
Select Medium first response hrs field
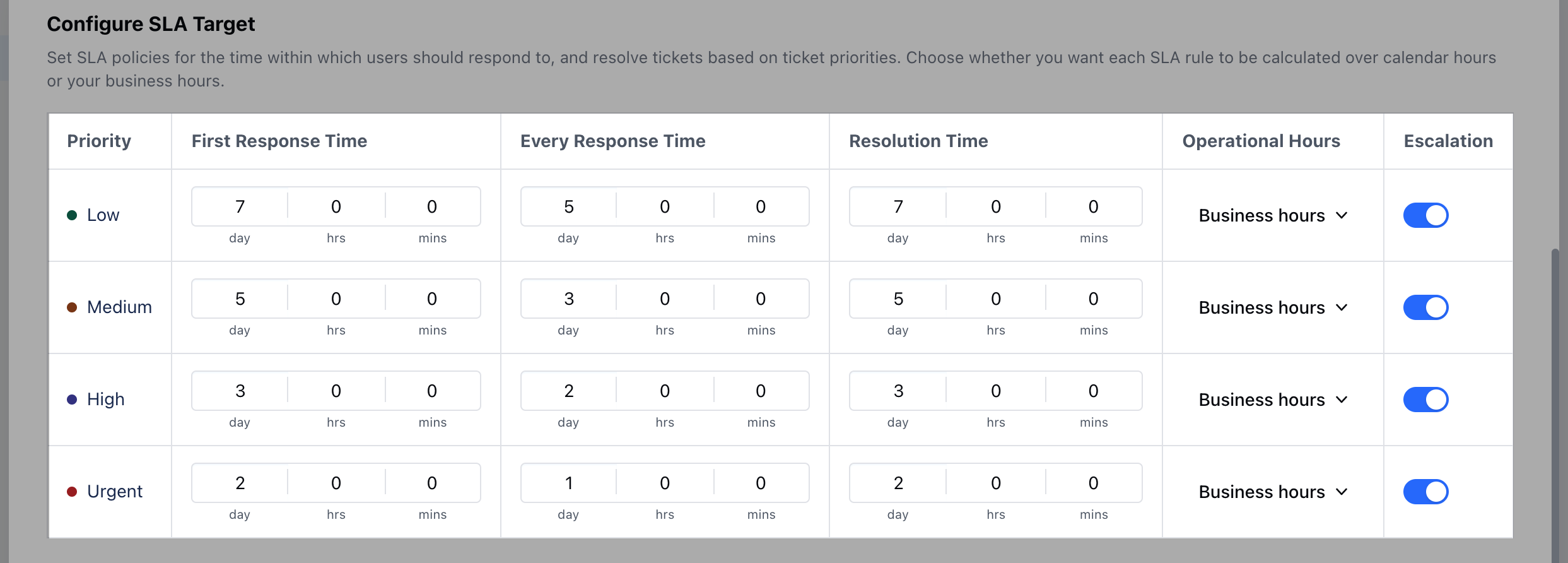(x=336, y=299)
